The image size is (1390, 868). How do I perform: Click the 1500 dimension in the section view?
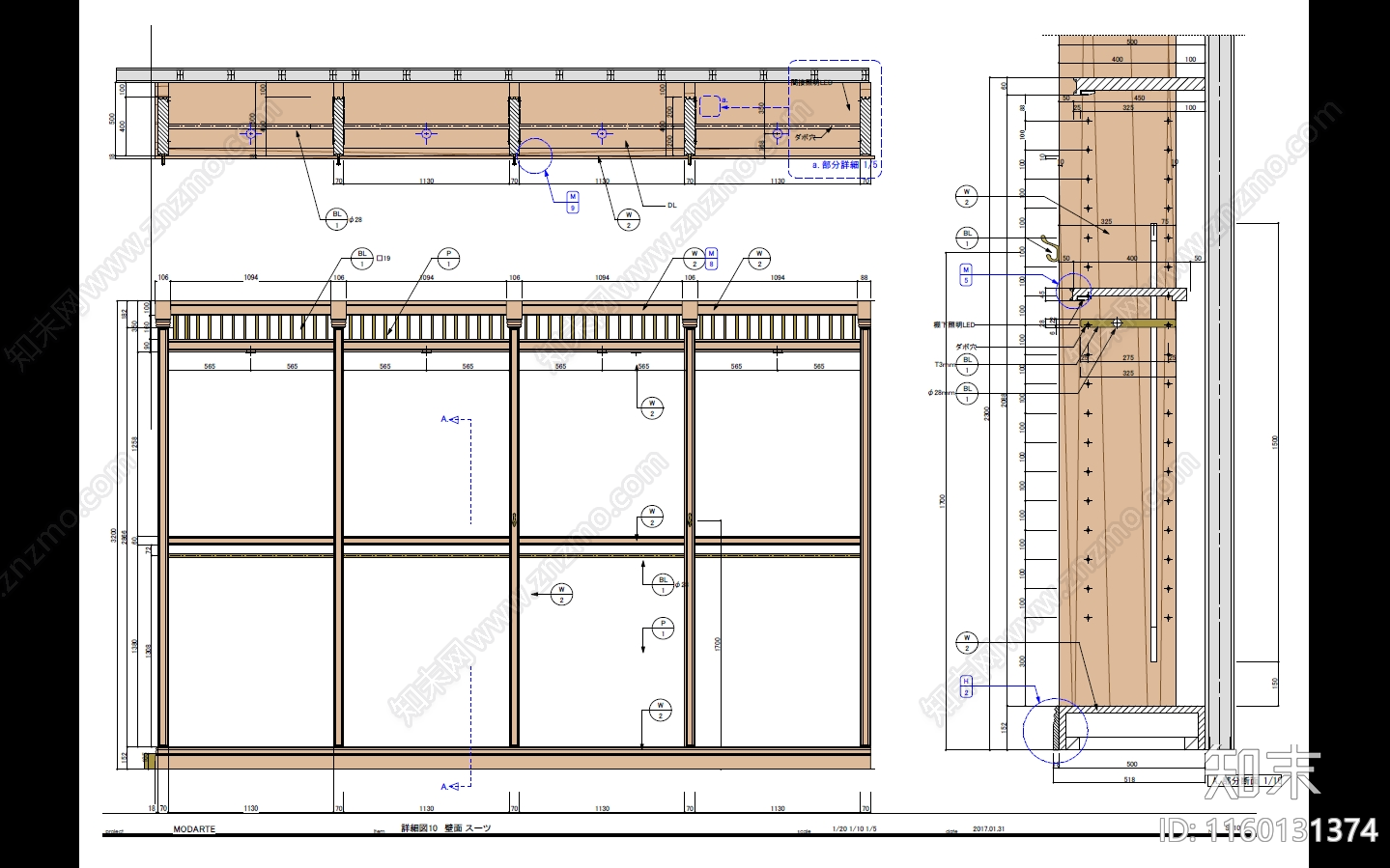[x=1275, y=442]
